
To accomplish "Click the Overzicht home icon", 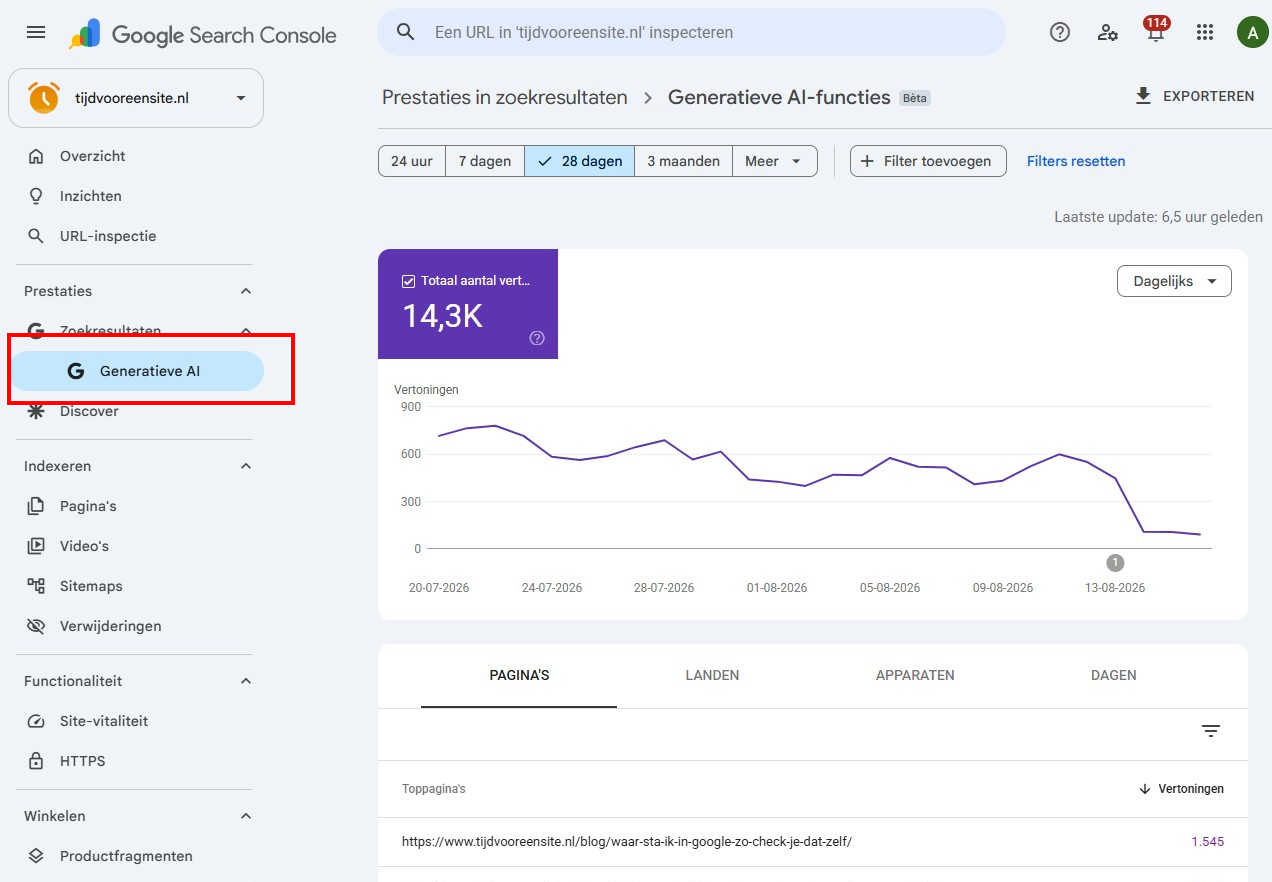I will tap(36, 156).
